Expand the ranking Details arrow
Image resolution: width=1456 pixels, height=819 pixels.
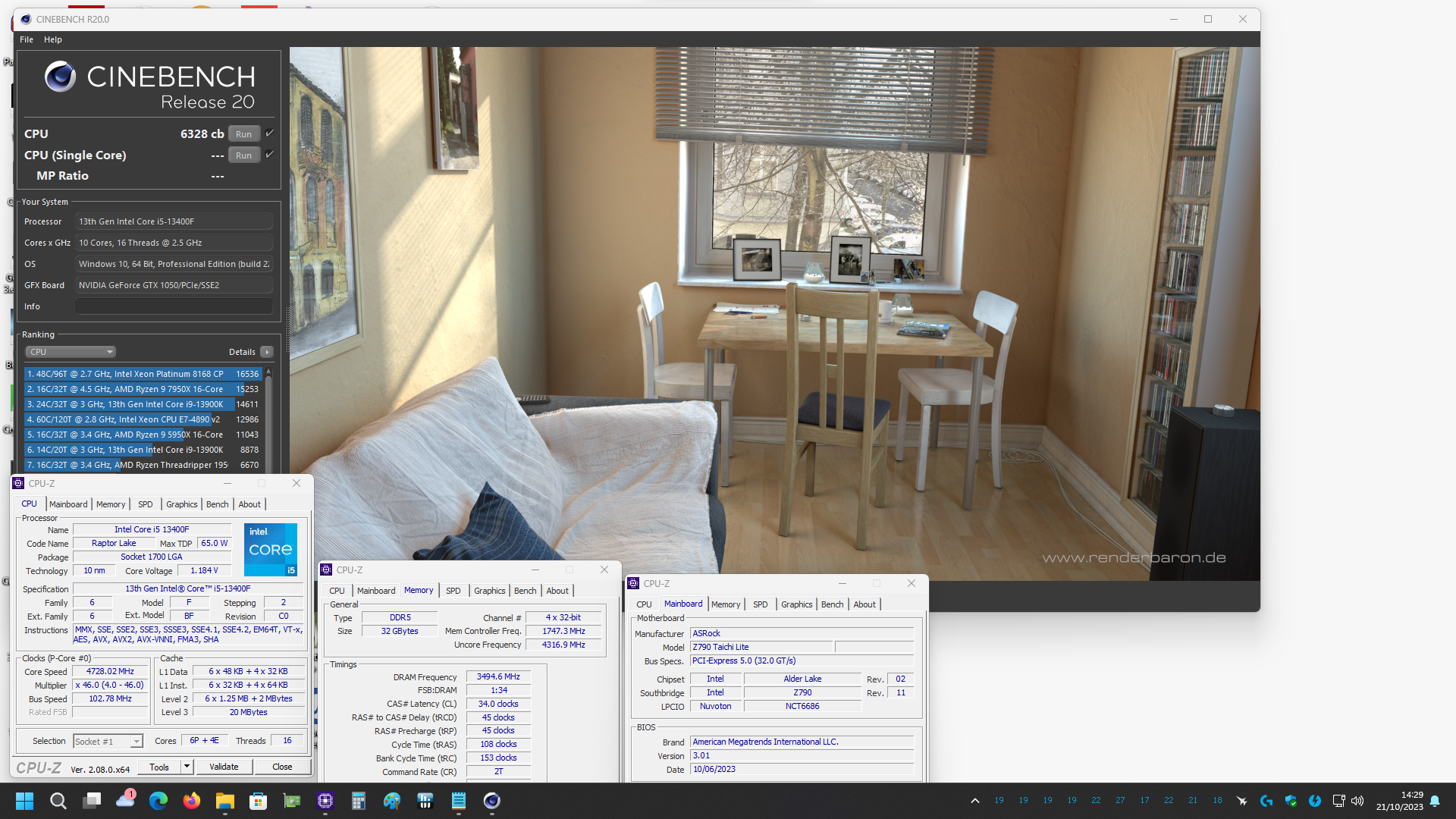pos(267,352)
